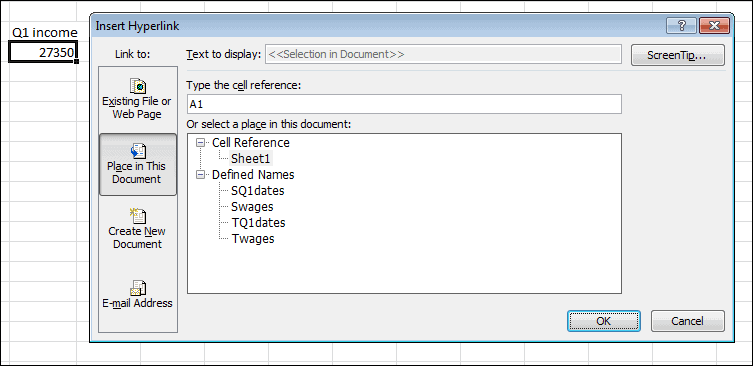Image resolution: width=753 pixels, height=366 pixels.
Task: Select the Twages defined name
Action: point(253,238)
